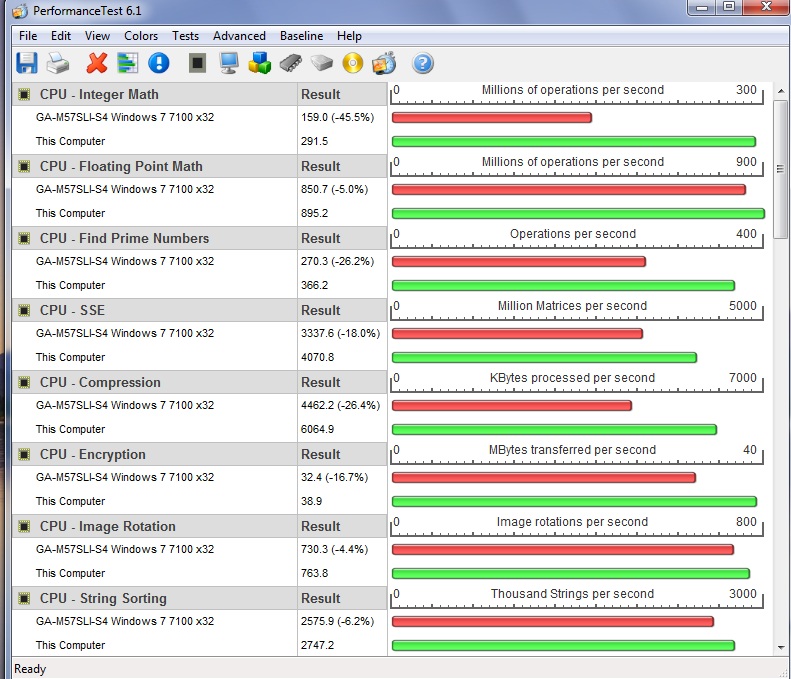
Task: Open the Colors menu
Action: [141, 36]
